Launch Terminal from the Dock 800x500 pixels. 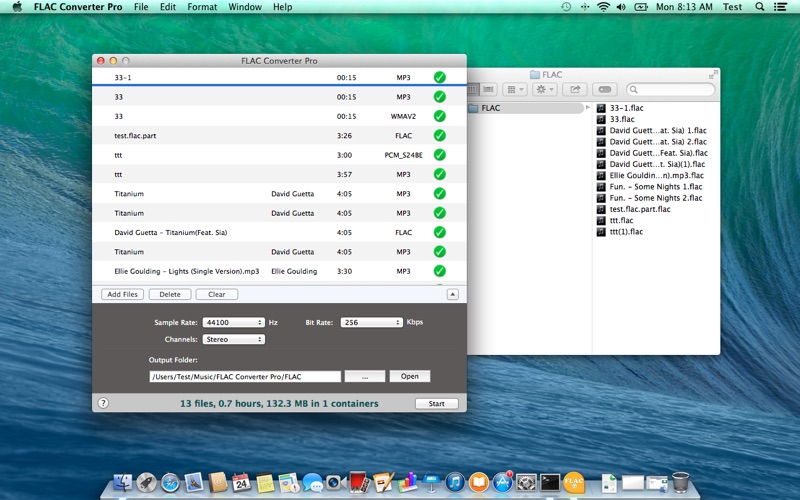[550, 482]
